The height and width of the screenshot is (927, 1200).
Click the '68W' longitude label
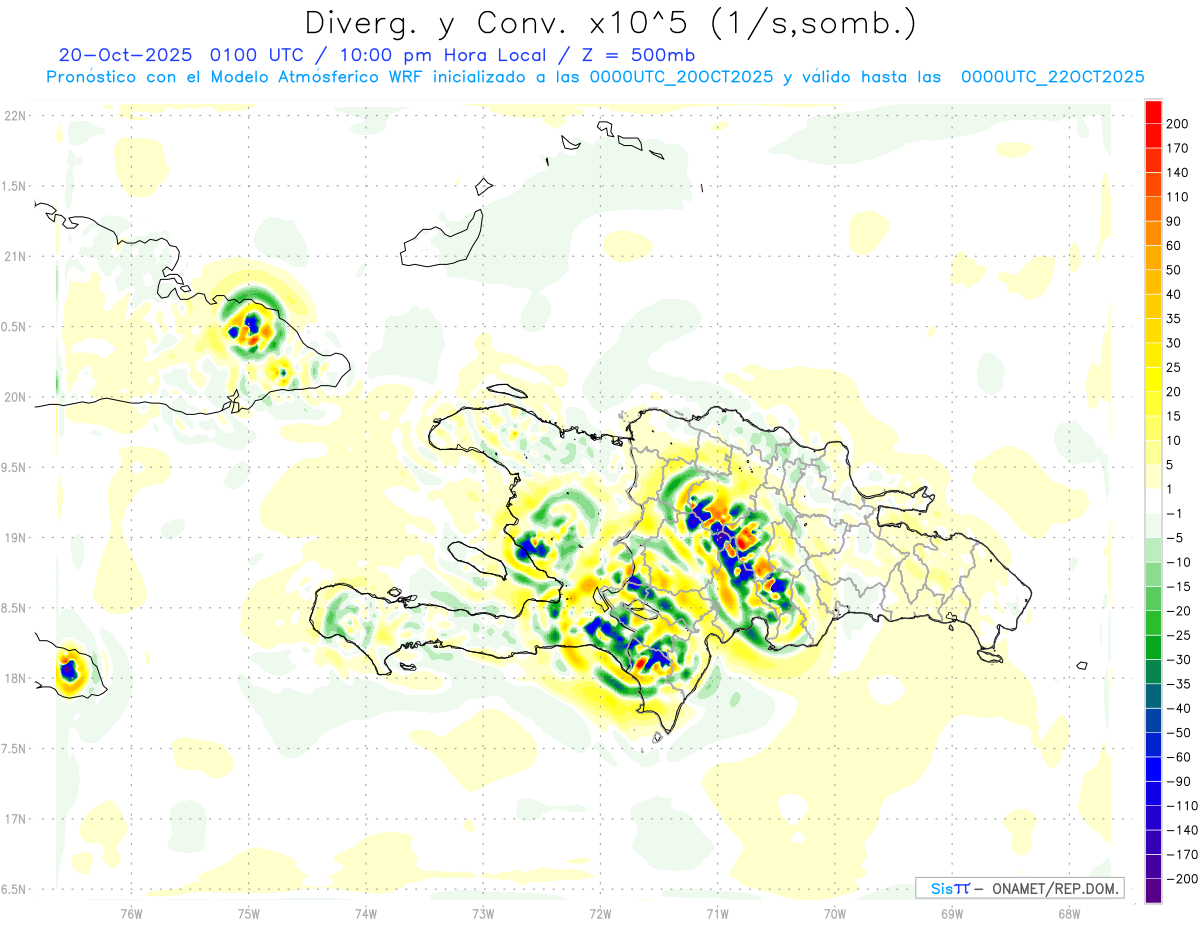pyautogui.click(x=1069, y=913)
